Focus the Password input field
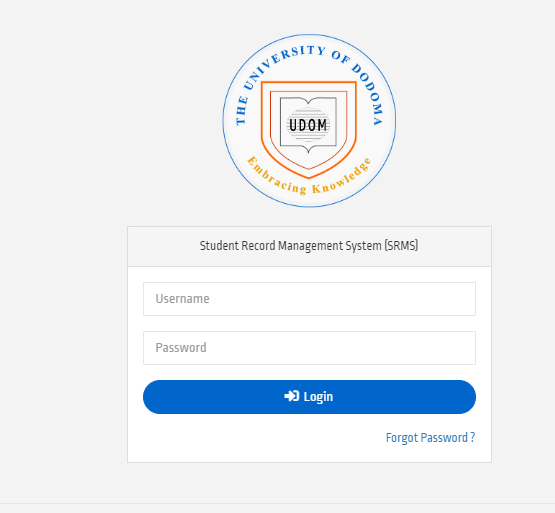 [309, 348]
